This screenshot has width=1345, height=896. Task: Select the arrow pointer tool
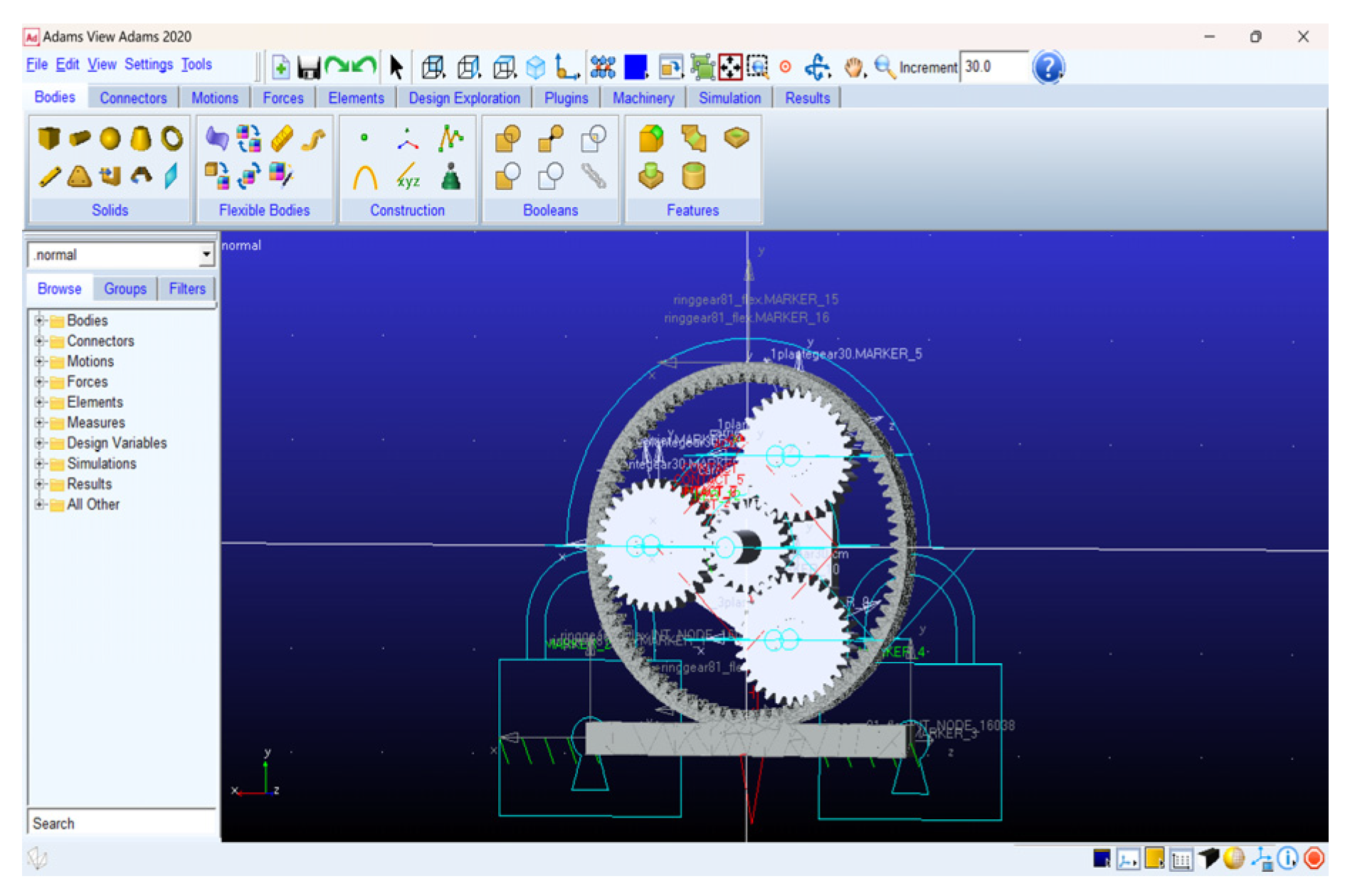(396, 68)
